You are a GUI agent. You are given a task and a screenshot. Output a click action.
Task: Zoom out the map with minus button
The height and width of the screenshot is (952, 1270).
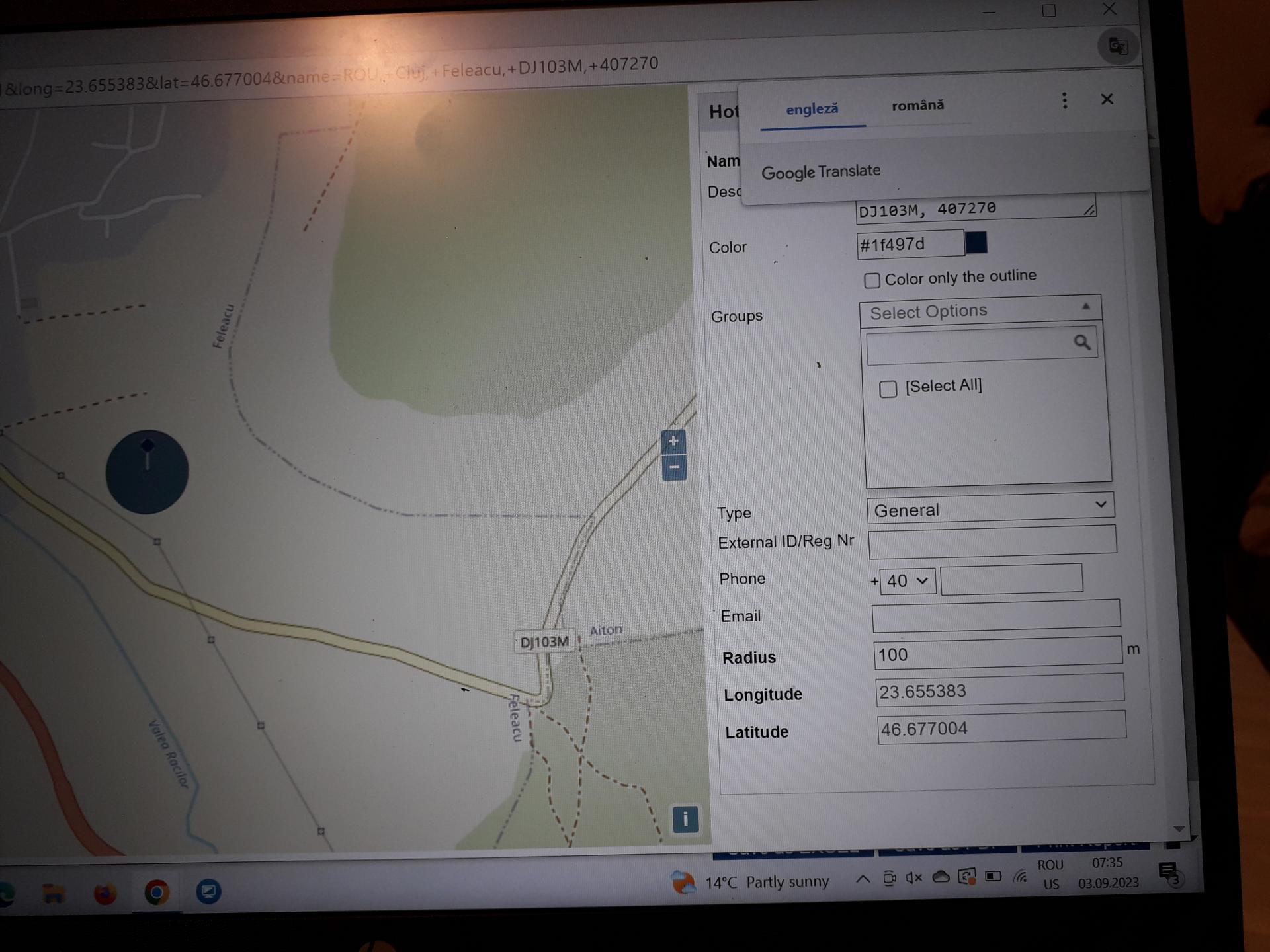coord(674,467)
